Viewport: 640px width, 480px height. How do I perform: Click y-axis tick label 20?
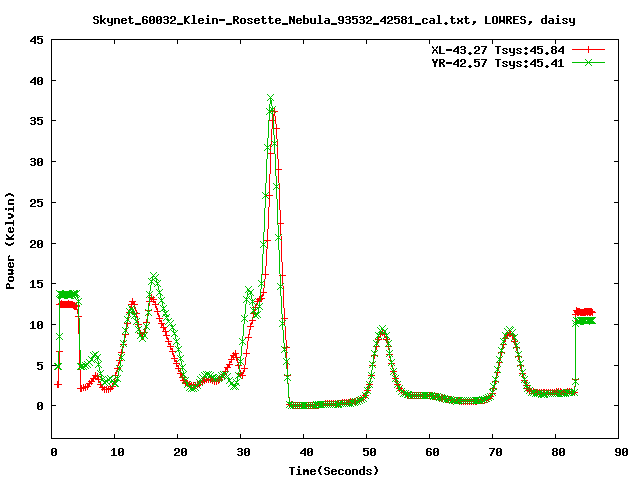click(36, 243)
